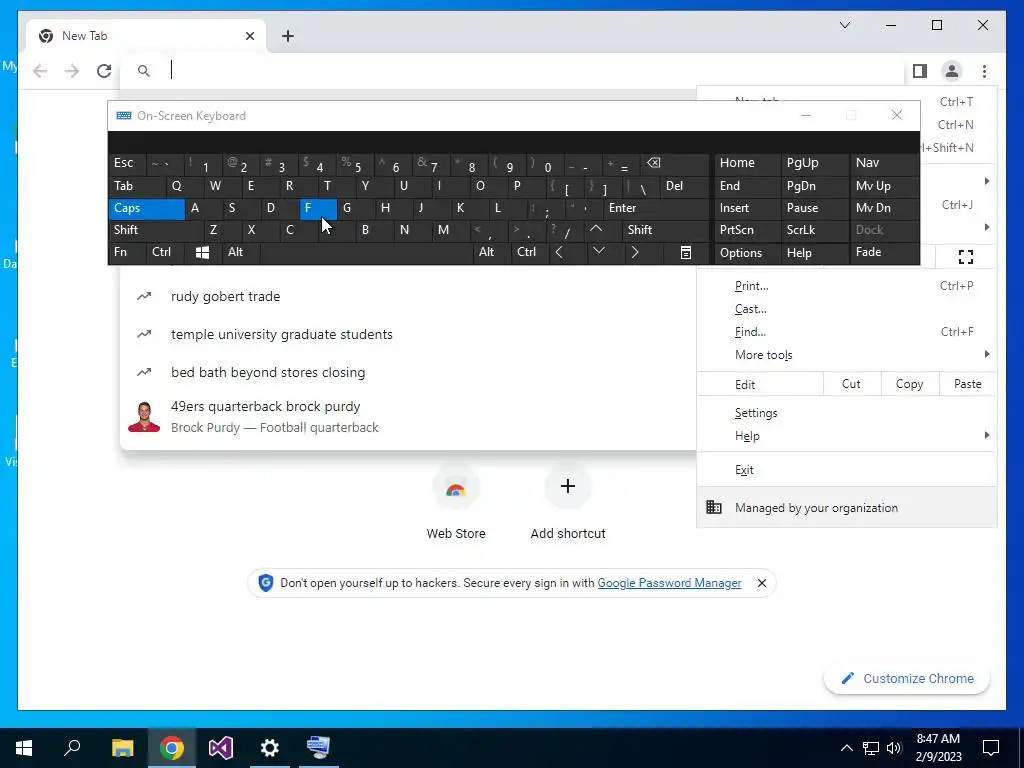Select Find... in Chrome menu
This screenshot has width=1024, height=768.
tap(846, 332)
